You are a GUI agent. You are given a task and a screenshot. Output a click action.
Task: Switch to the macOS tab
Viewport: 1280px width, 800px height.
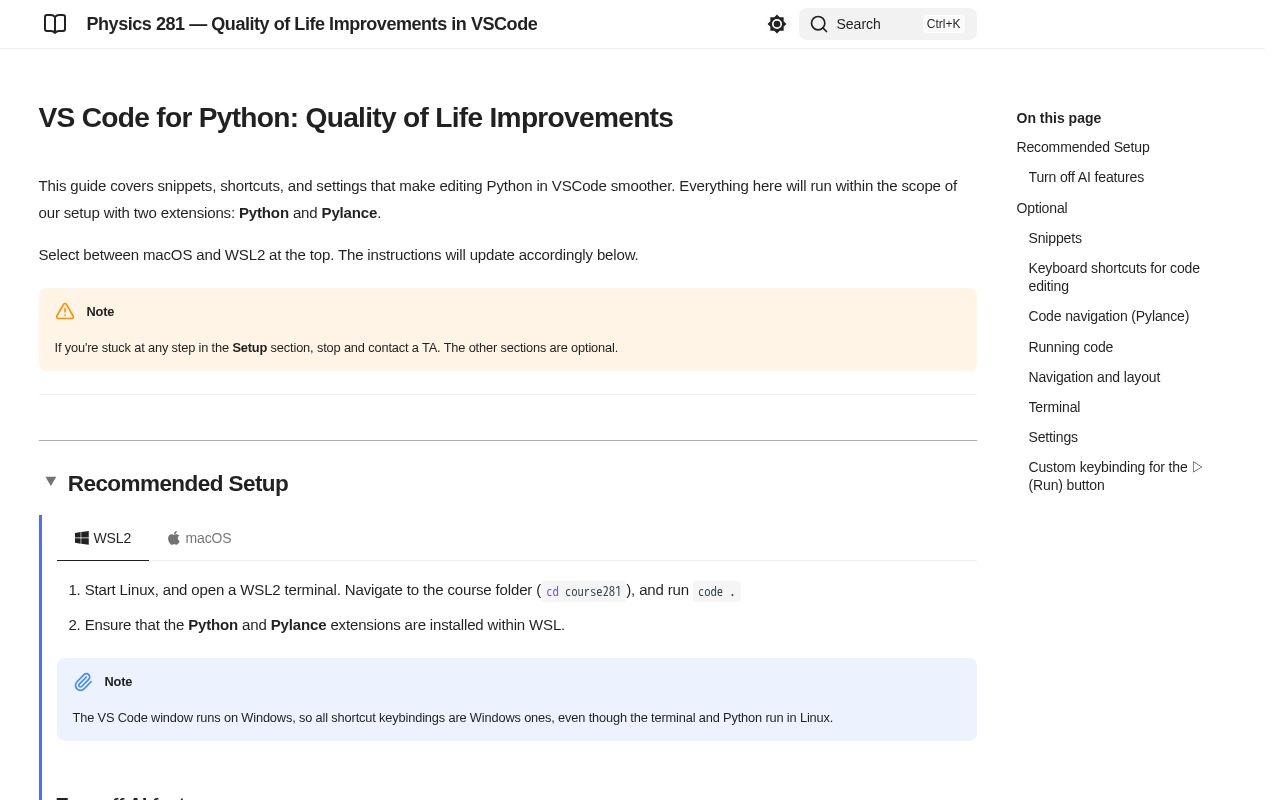pos(199,538)
